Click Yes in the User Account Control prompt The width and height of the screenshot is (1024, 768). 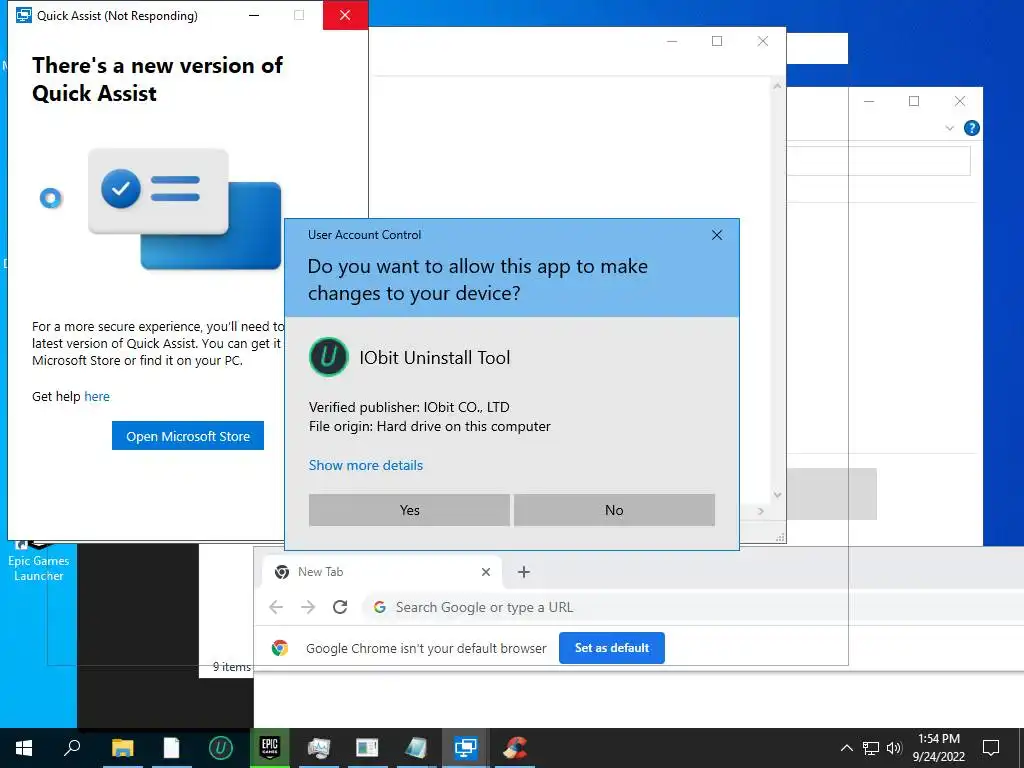coord(409,510)
